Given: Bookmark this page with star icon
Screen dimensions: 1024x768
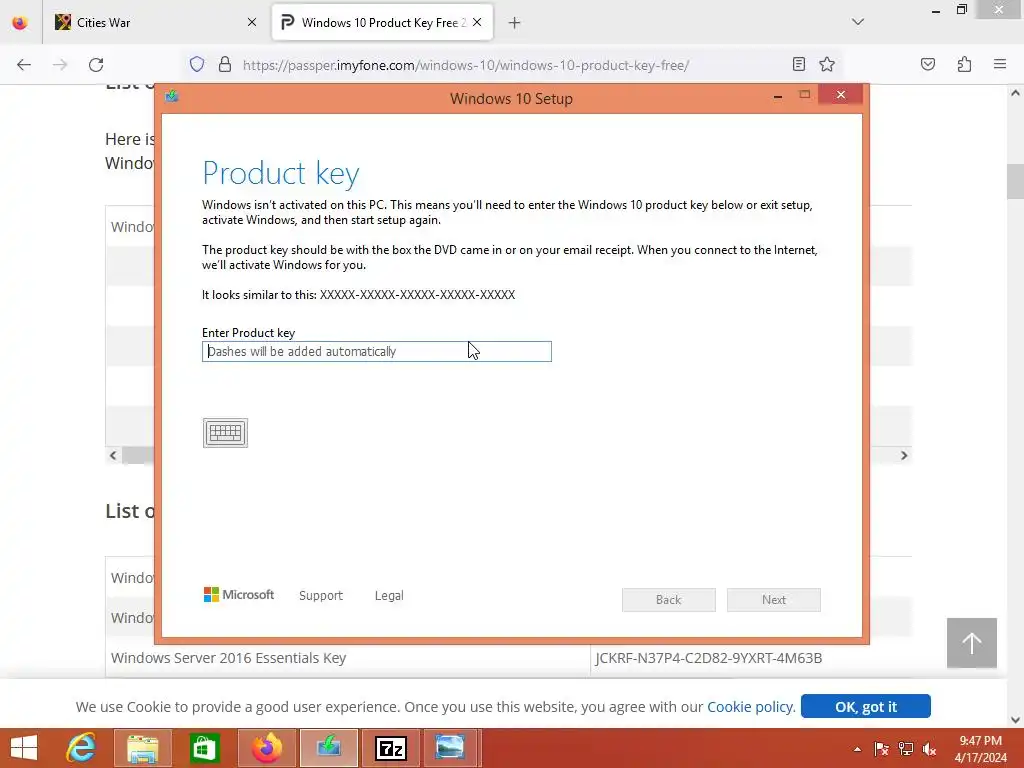Looking at the screenshot, I should coord(827,64).
